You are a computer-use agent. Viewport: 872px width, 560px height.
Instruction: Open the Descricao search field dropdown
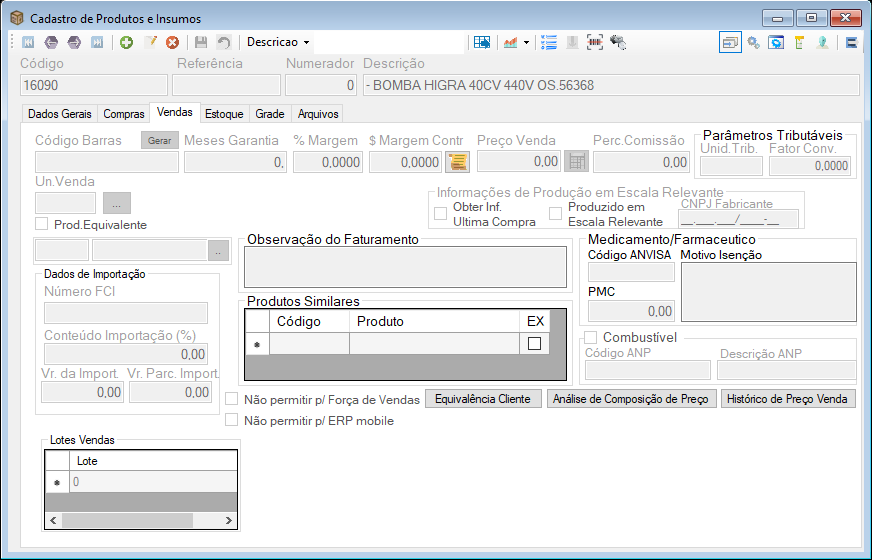306,42
